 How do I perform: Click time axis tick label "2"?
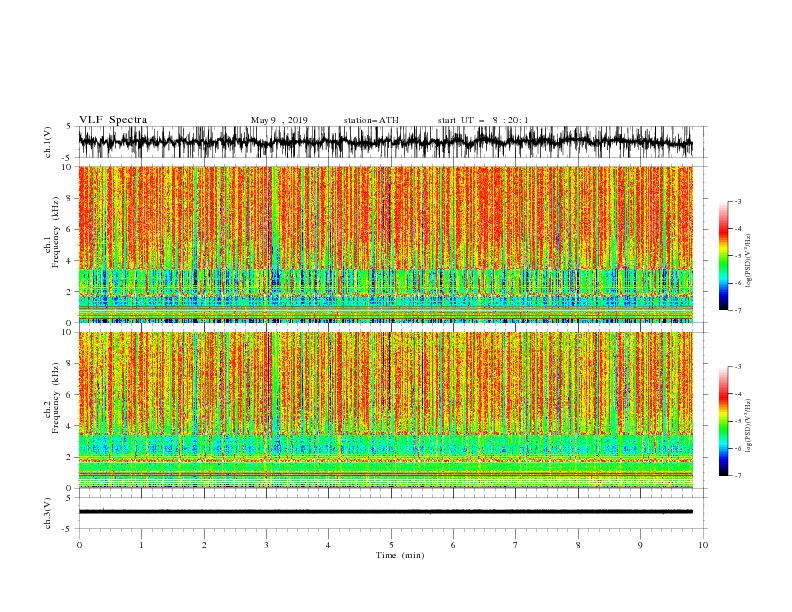click(204, 545)
